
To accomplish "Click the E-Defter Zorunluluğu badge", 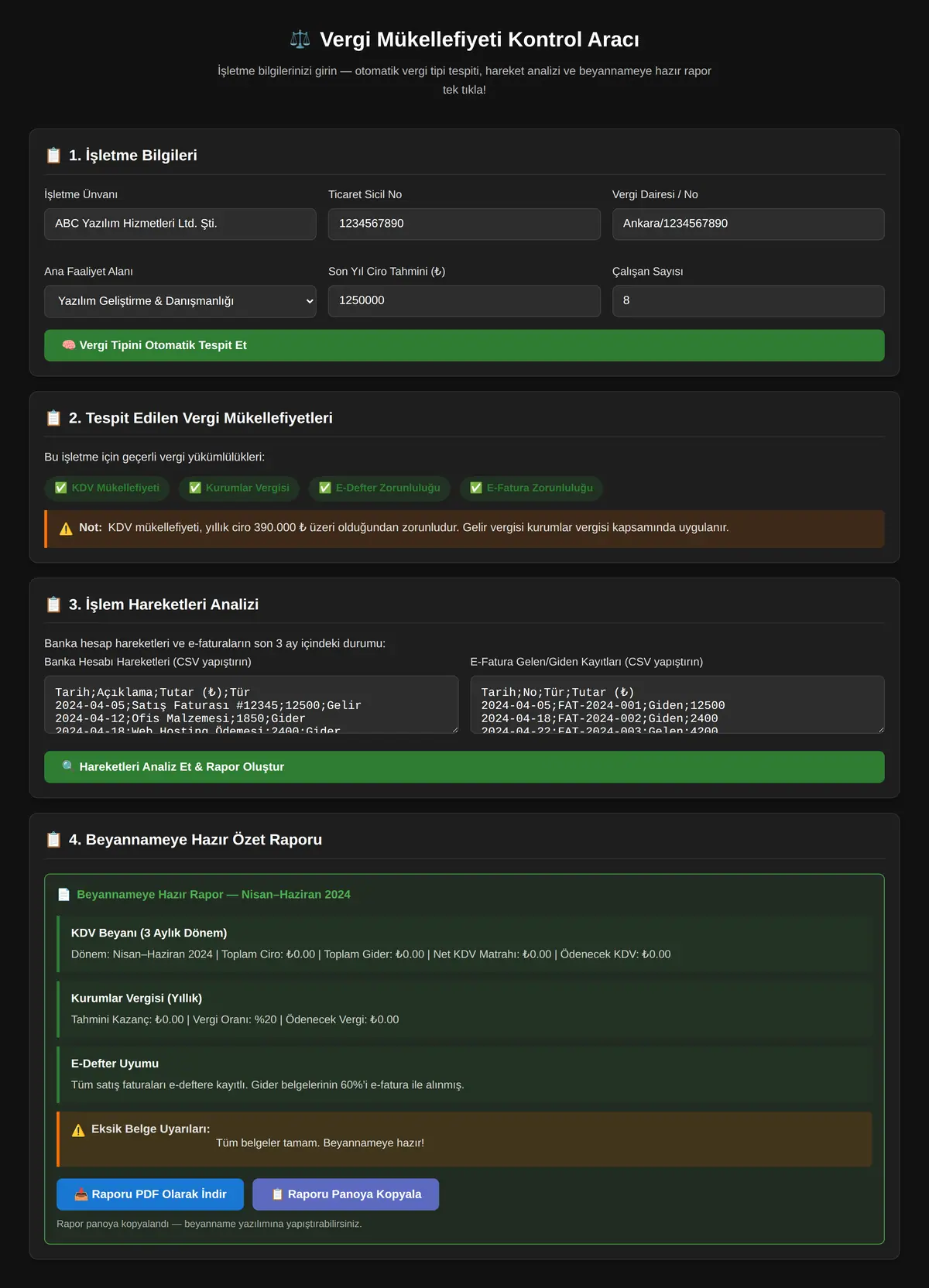I will point(379,488).
